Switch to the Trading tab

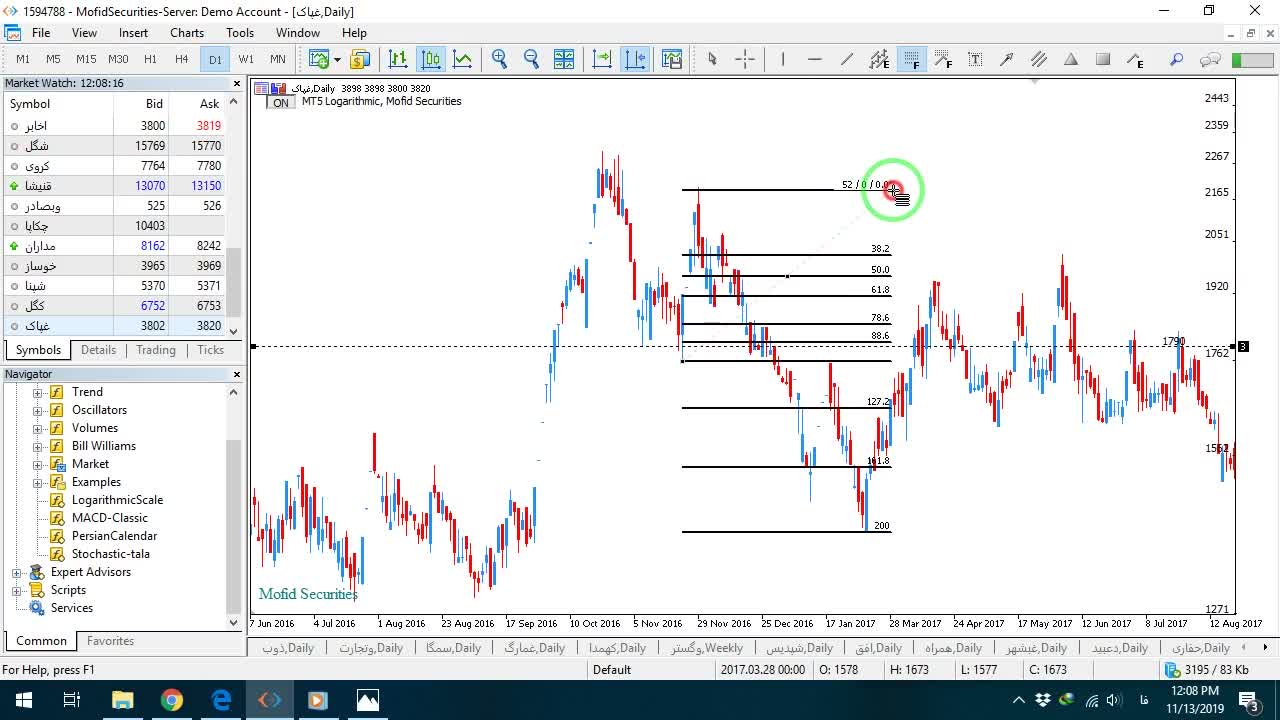tap(156, 350)
